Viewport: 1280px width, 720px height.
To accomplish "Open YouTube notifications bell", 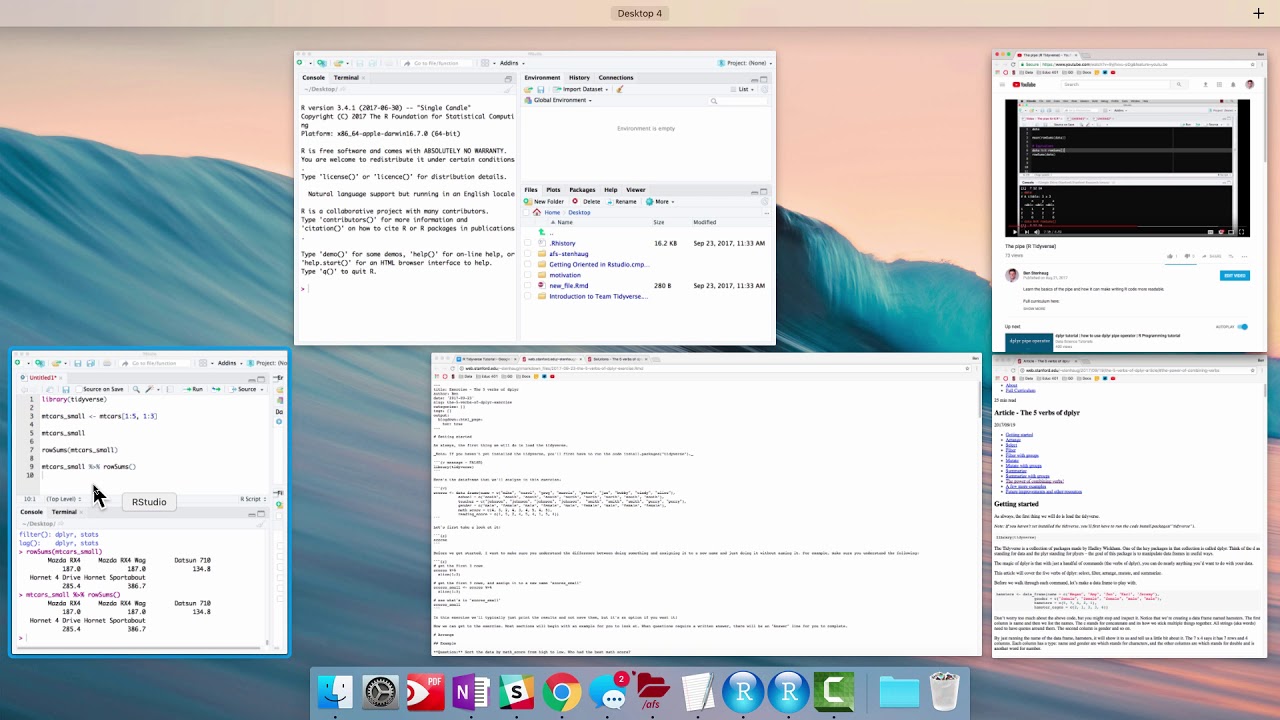I will click(1234, 84).
